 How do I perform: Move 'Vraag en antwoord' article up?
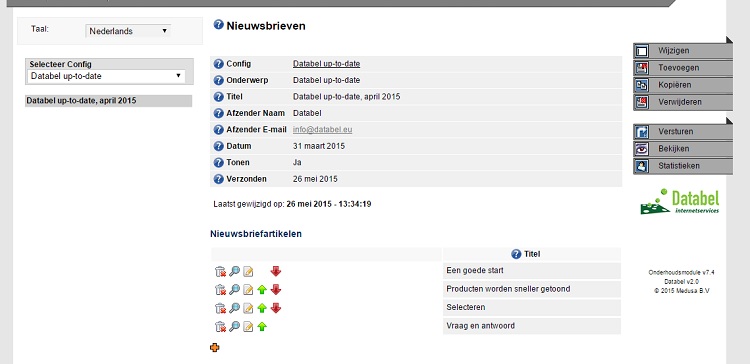tap(262, 327)
